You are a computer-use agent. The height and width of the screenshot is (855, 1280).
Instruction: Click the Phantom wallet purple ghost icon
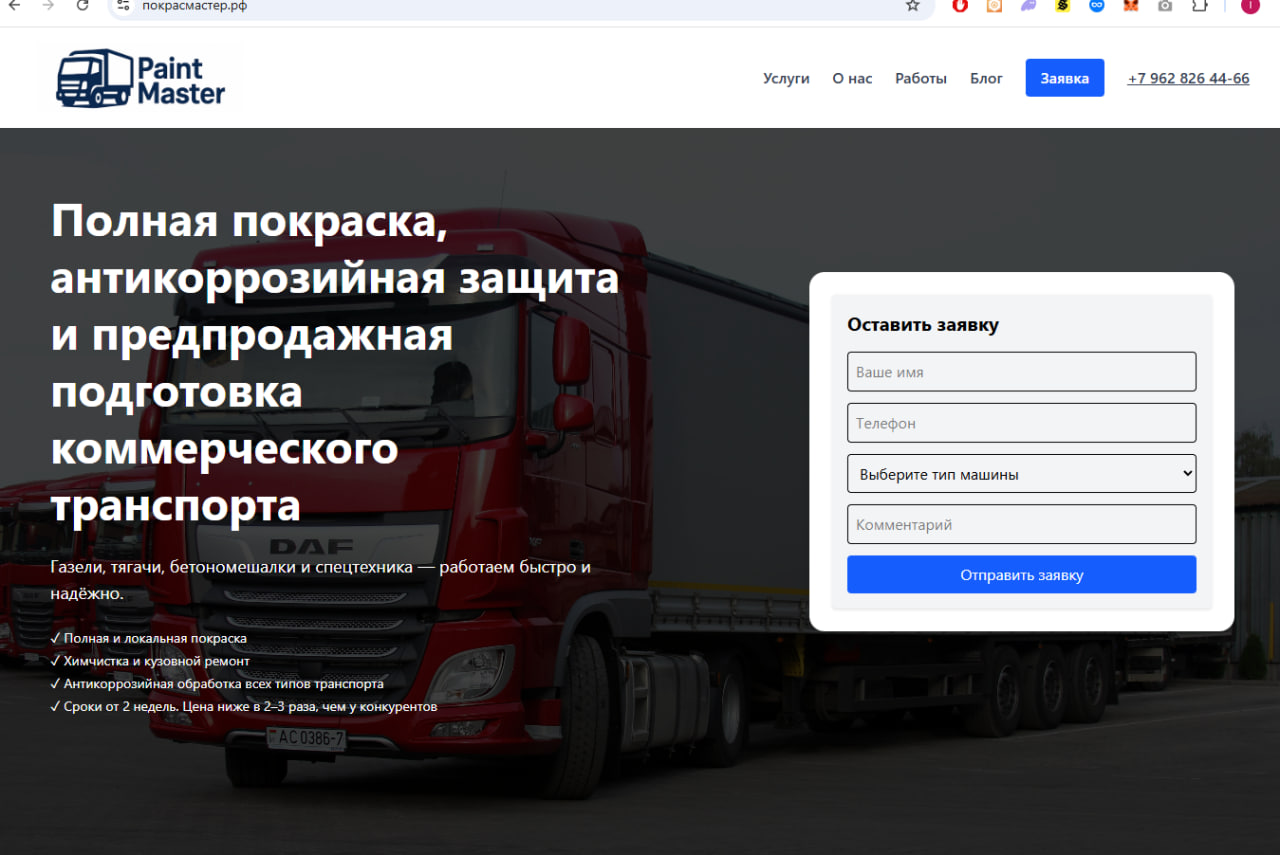click(x=1027, y=6)
